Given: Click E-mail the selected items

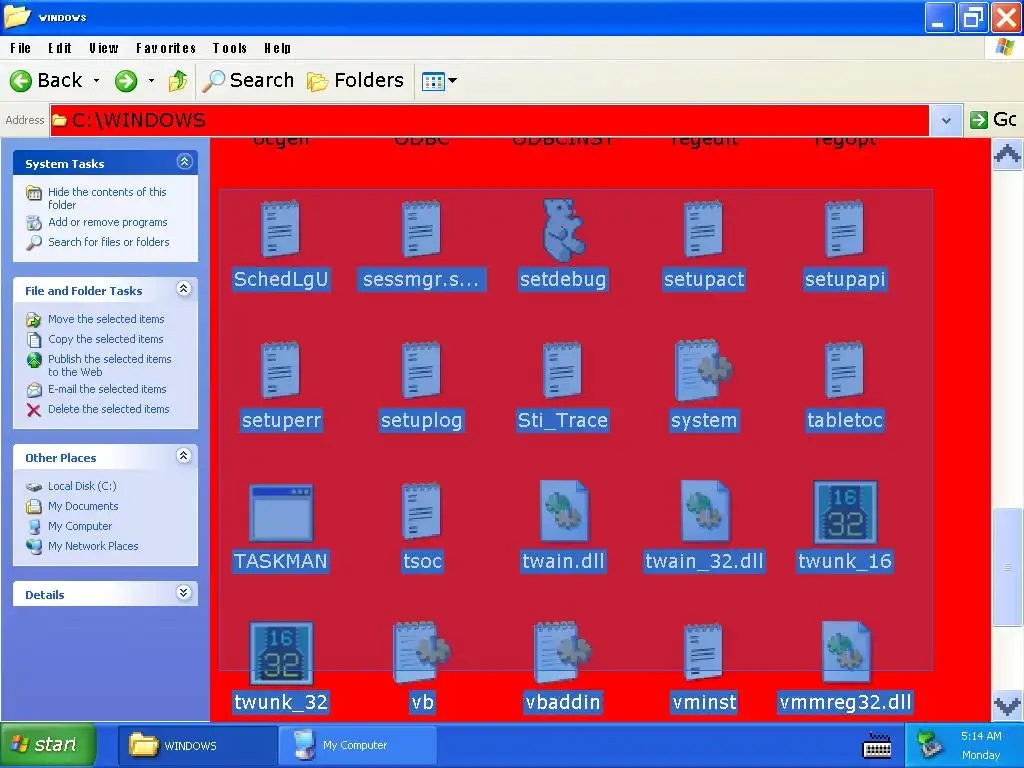Looking at the screenshot, I should click(x=107, y=389).
